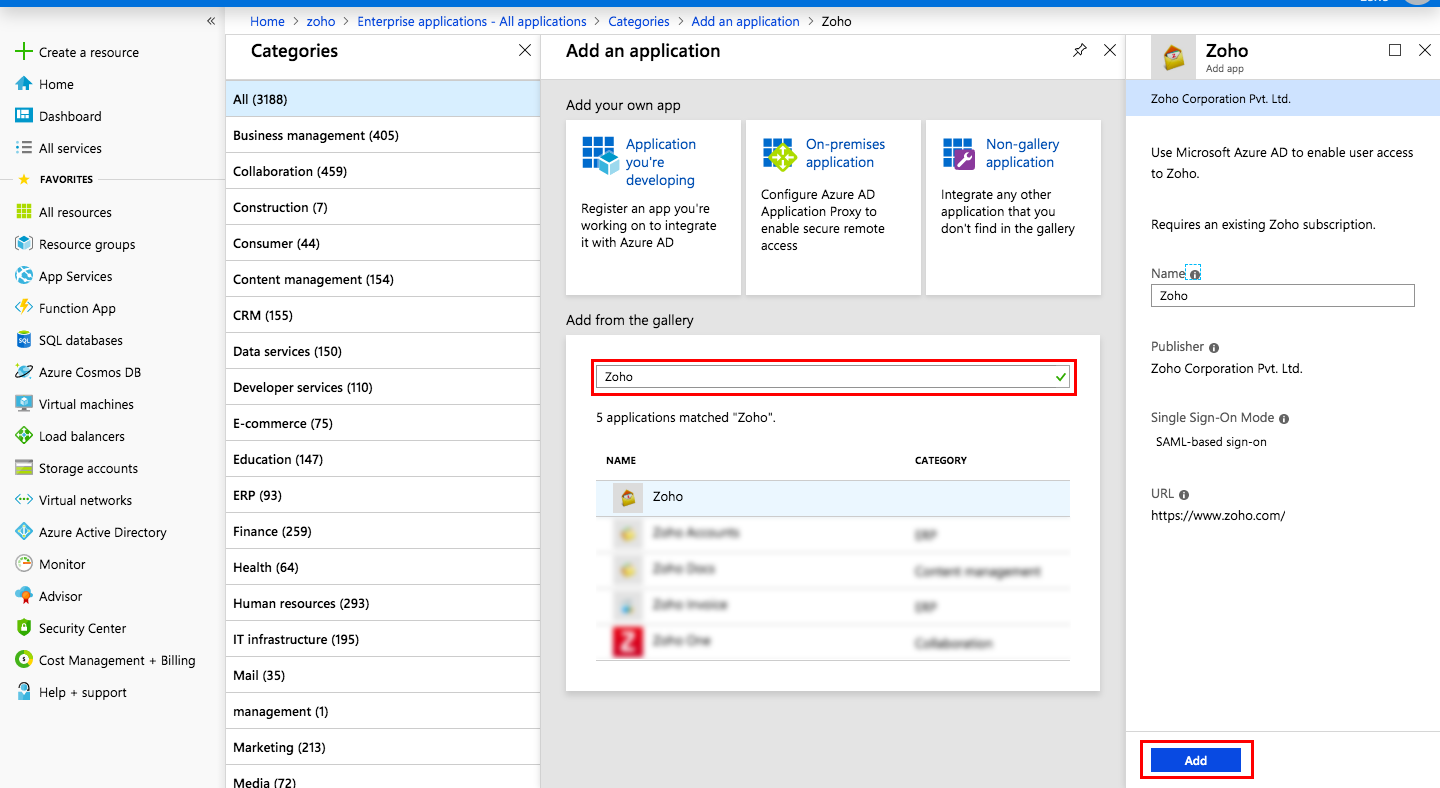Open the https://www.zoho.com/ link

(1218, 515)
